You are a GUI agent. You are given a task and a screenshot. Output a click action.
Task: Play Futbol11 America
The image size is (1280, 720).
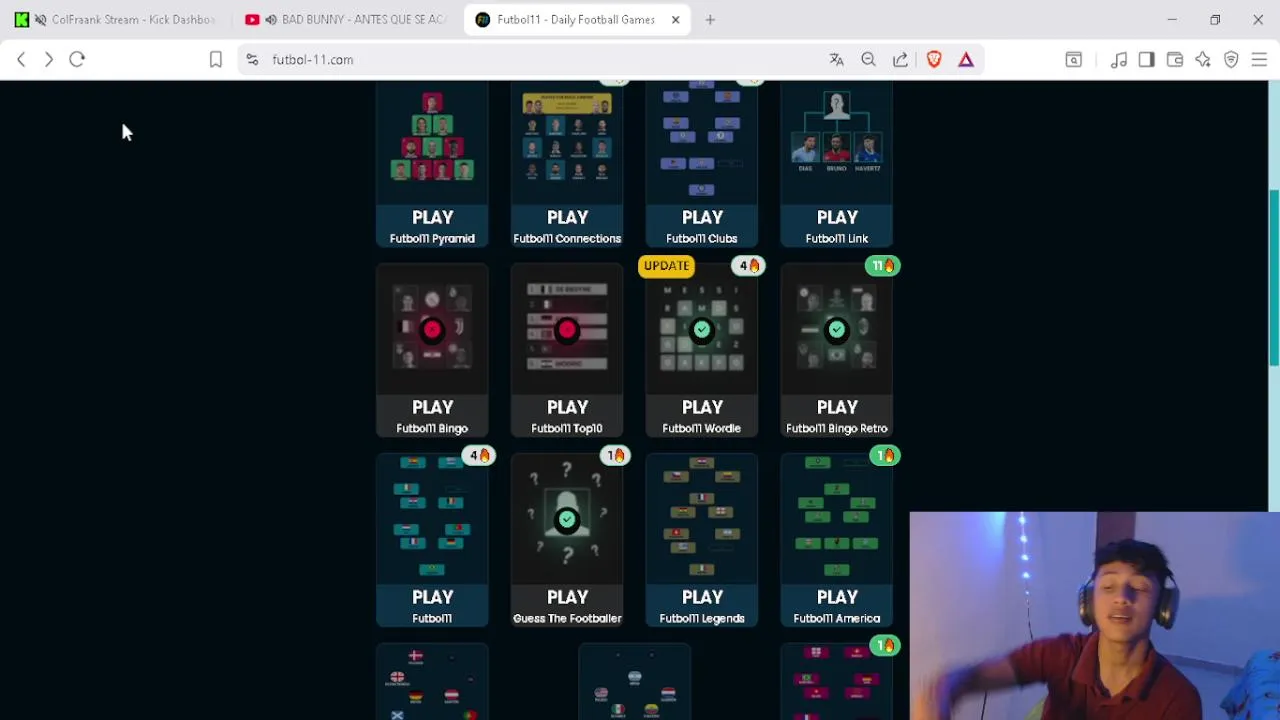pyautogui.click(x=837, y=606)
